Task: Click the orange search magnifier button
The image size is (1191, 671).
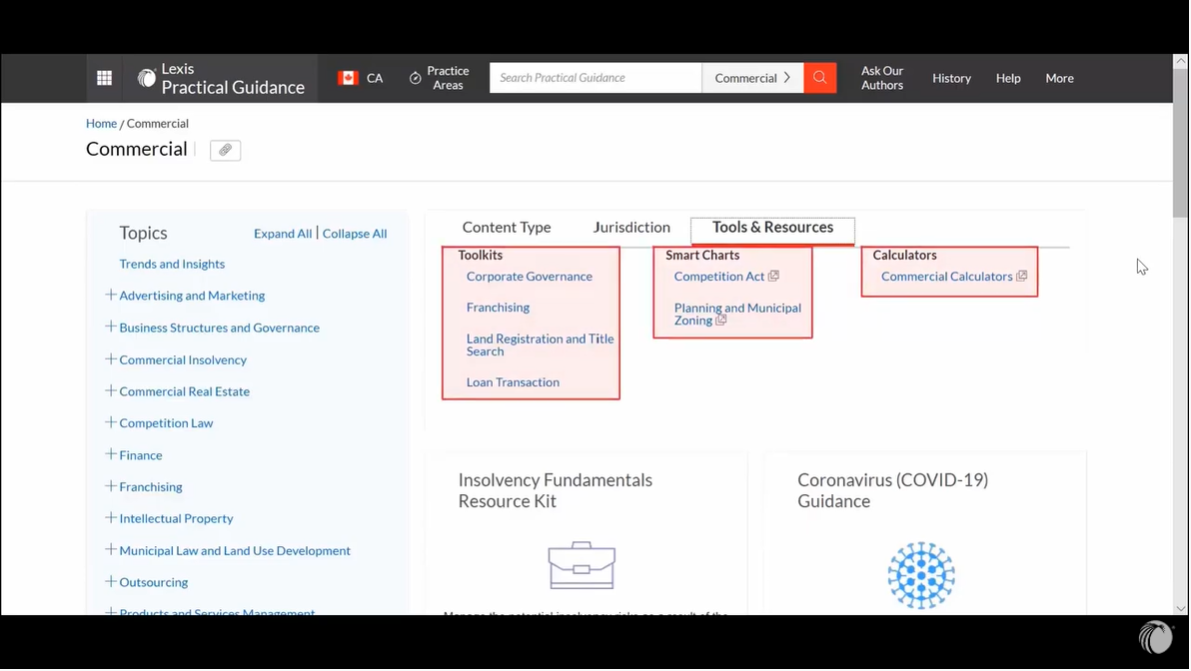Action: (820, 78)
